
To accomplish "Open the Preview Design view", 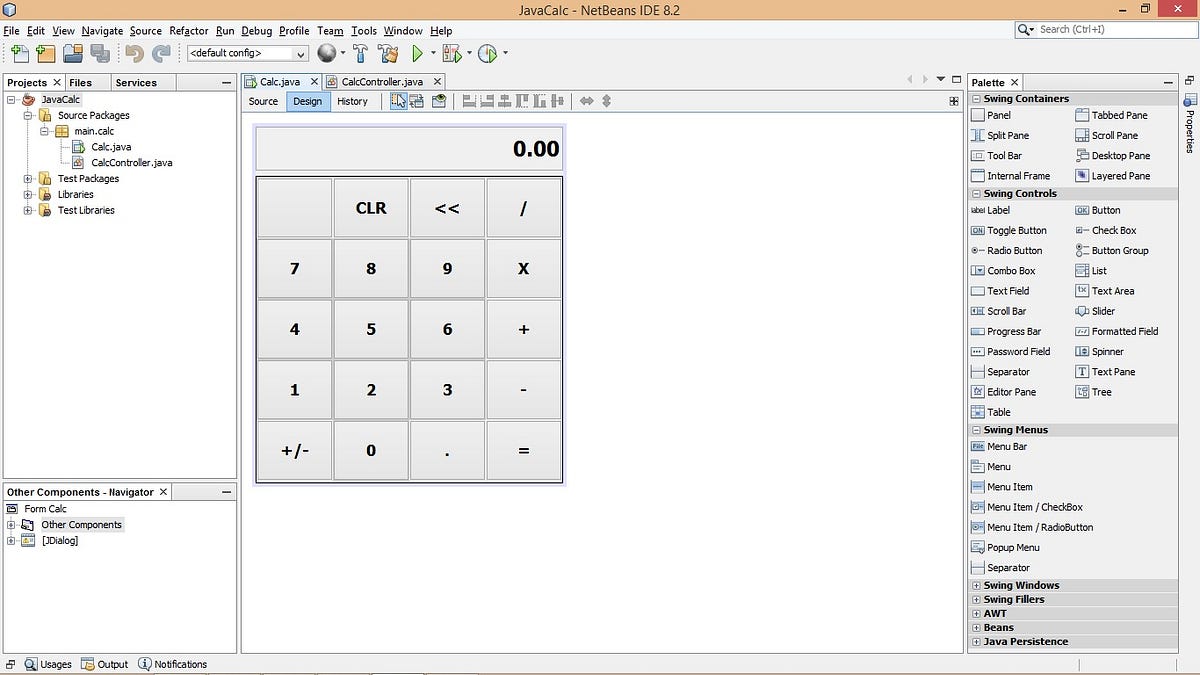I will point(439,101).
